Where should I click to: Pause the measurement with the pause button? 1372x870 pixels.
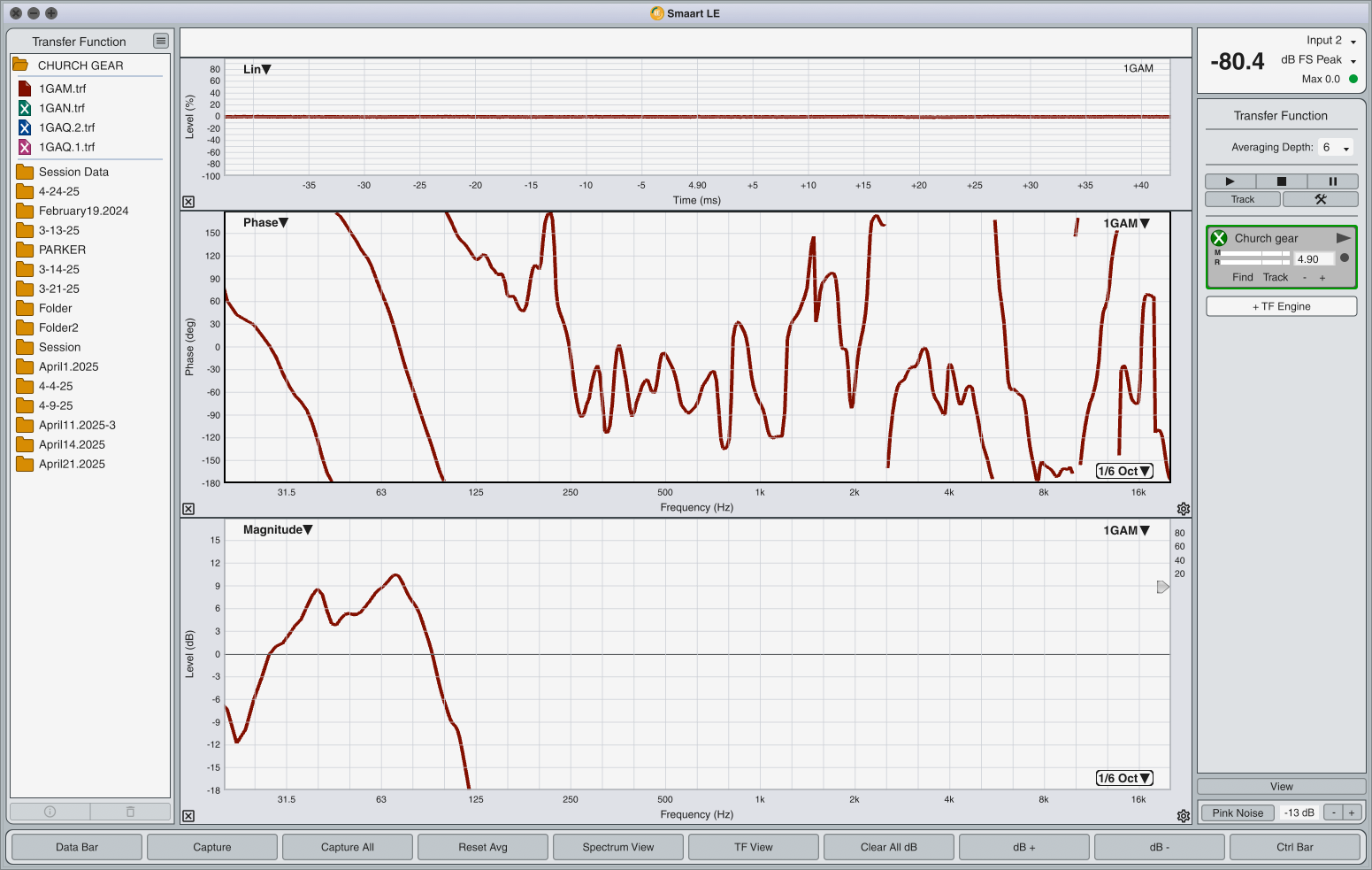click(x=1332, y=181)
